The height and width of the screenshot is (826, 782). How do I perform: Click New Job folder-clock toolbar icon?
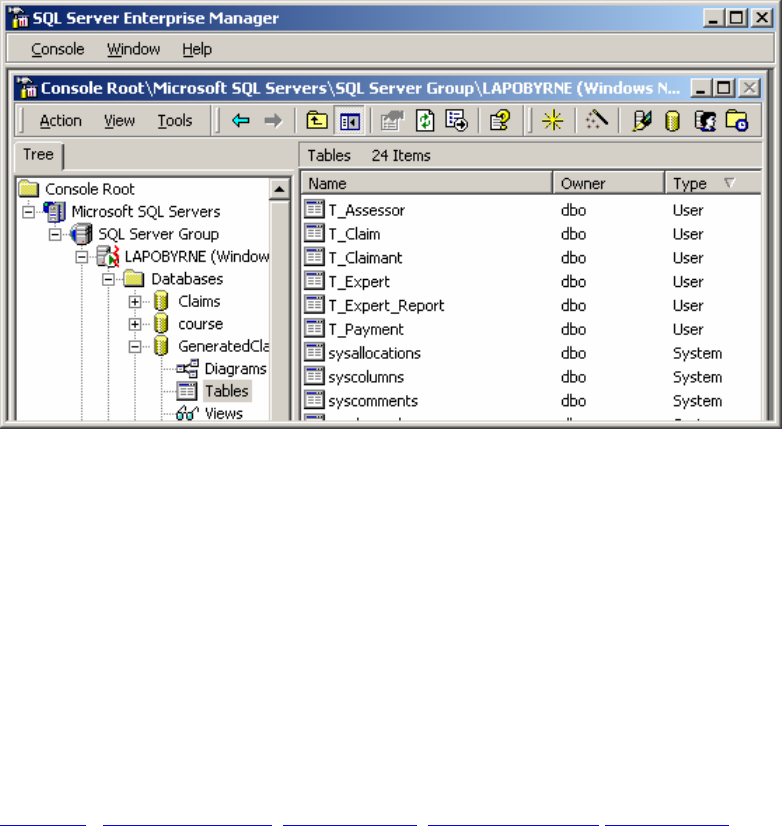pyautogui.click(x=737, y=121)
